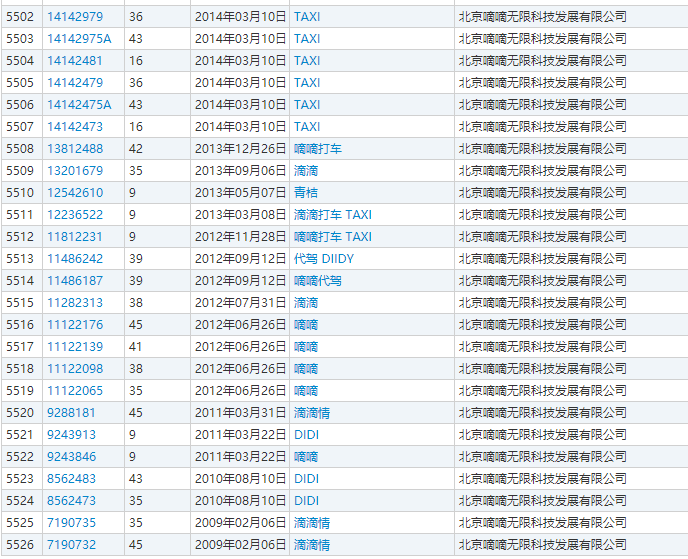The height and width of the screenshot is (559, 688).
Task: Open the 嘀嘀 trademark in row 5516
Action: (x=306, y=325)
